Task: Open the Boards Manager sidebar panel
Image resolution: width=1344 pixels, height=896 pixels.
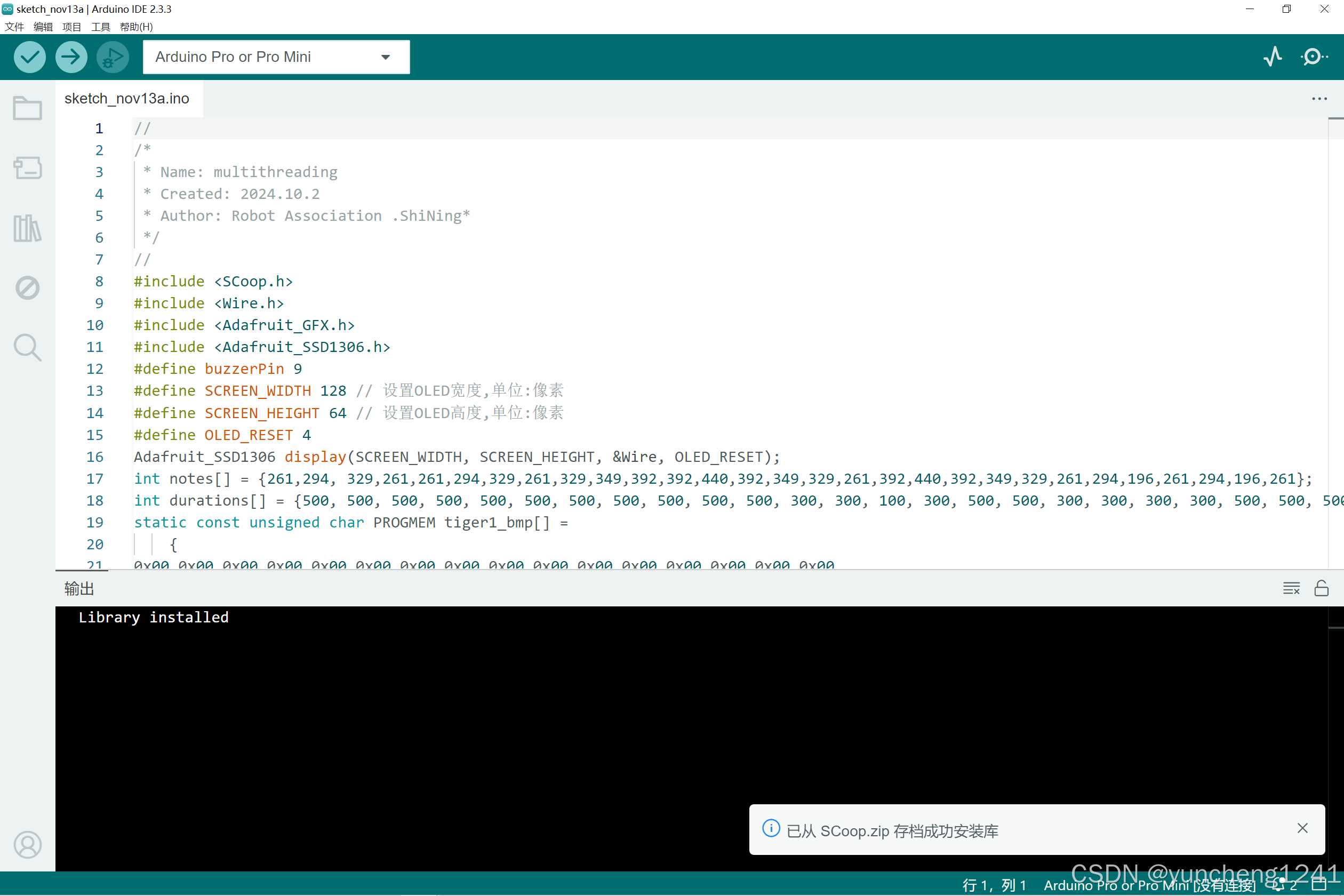Action: pos(27,168)
